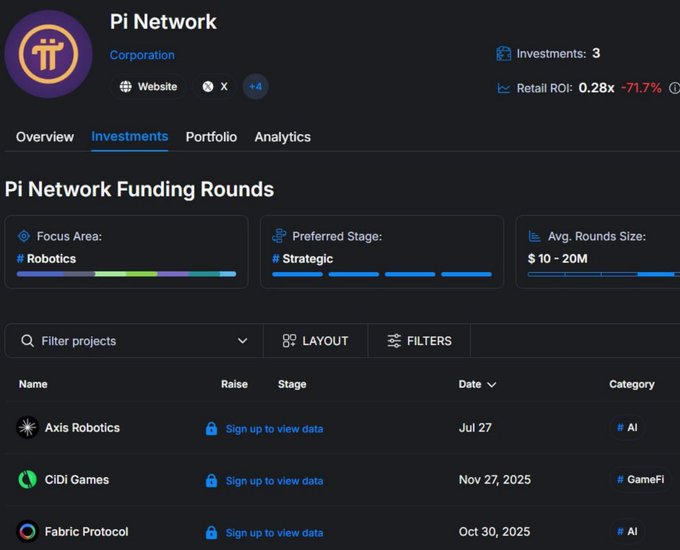
Task: Click the Preferred Stage icon
Action: click(x=279, y=236)
